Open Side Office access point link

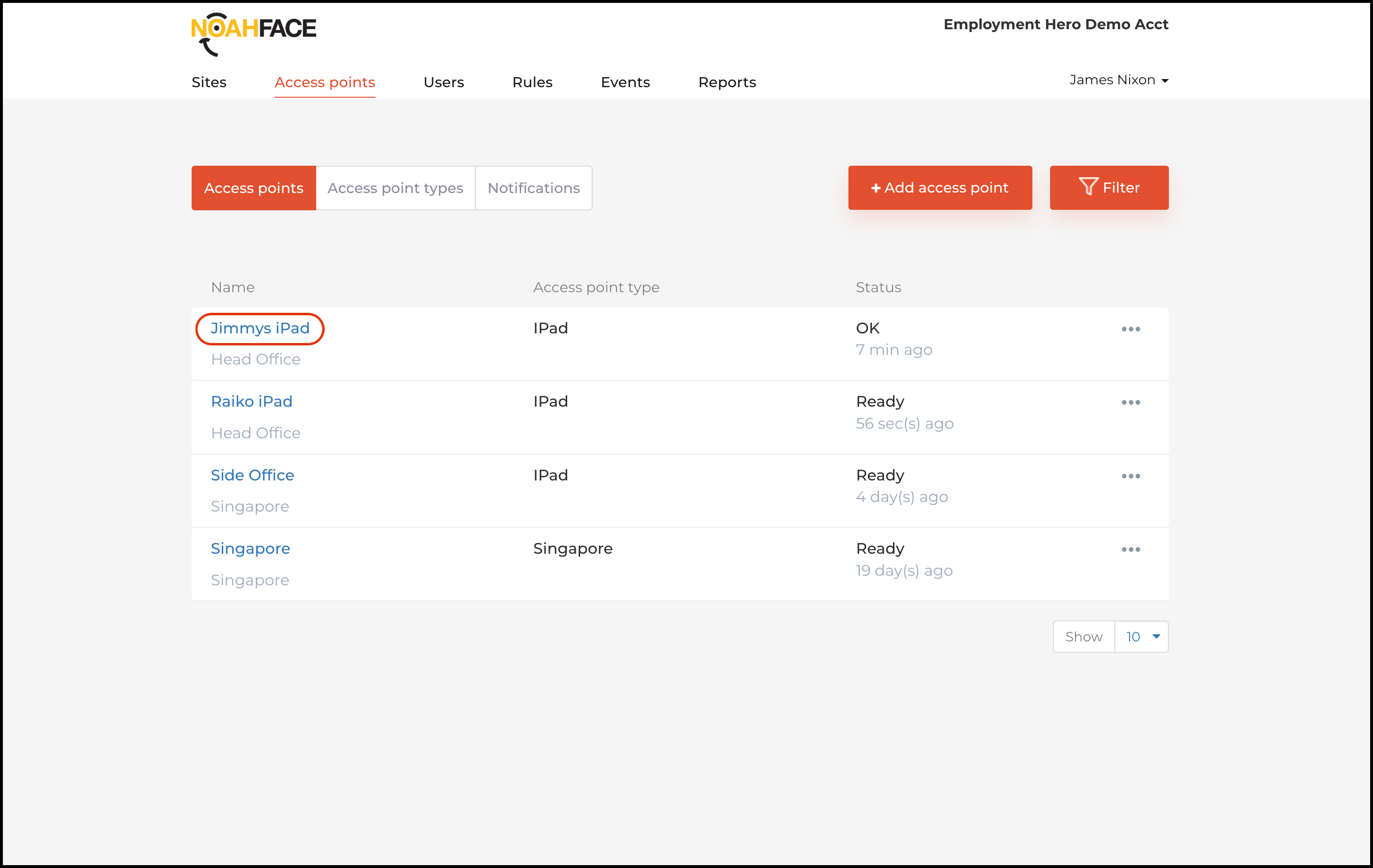tap(252, 475)
